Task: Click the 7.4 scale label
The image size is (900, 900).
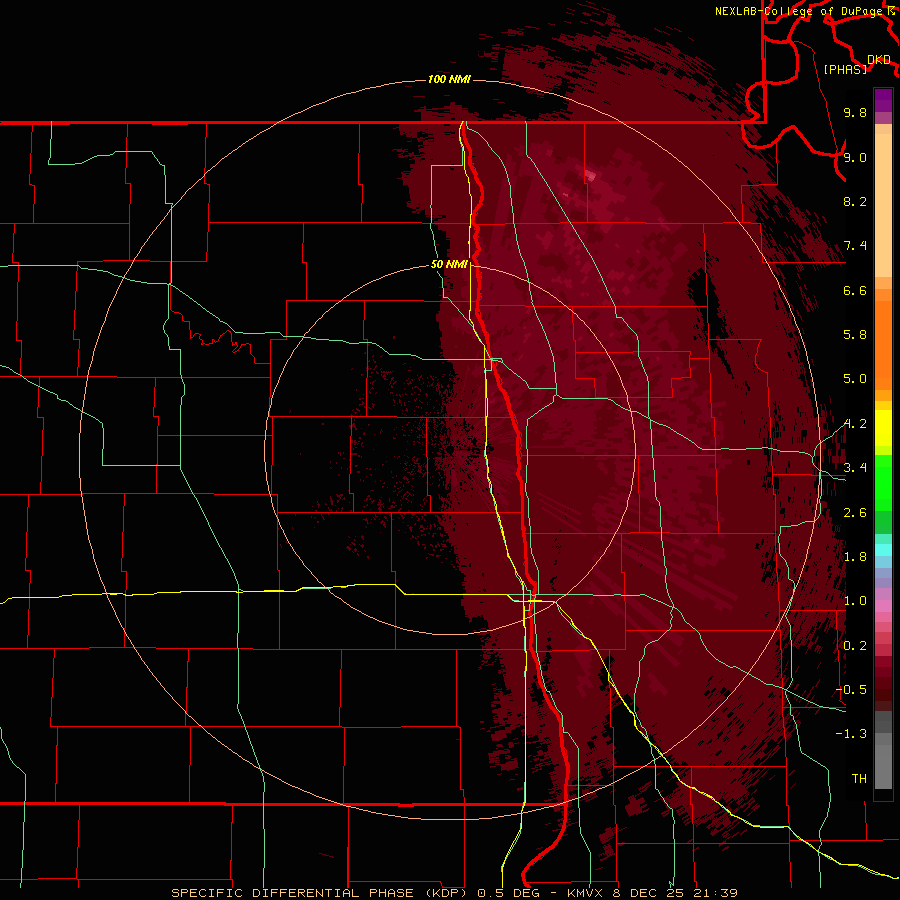Action: (x=855, y=246)
